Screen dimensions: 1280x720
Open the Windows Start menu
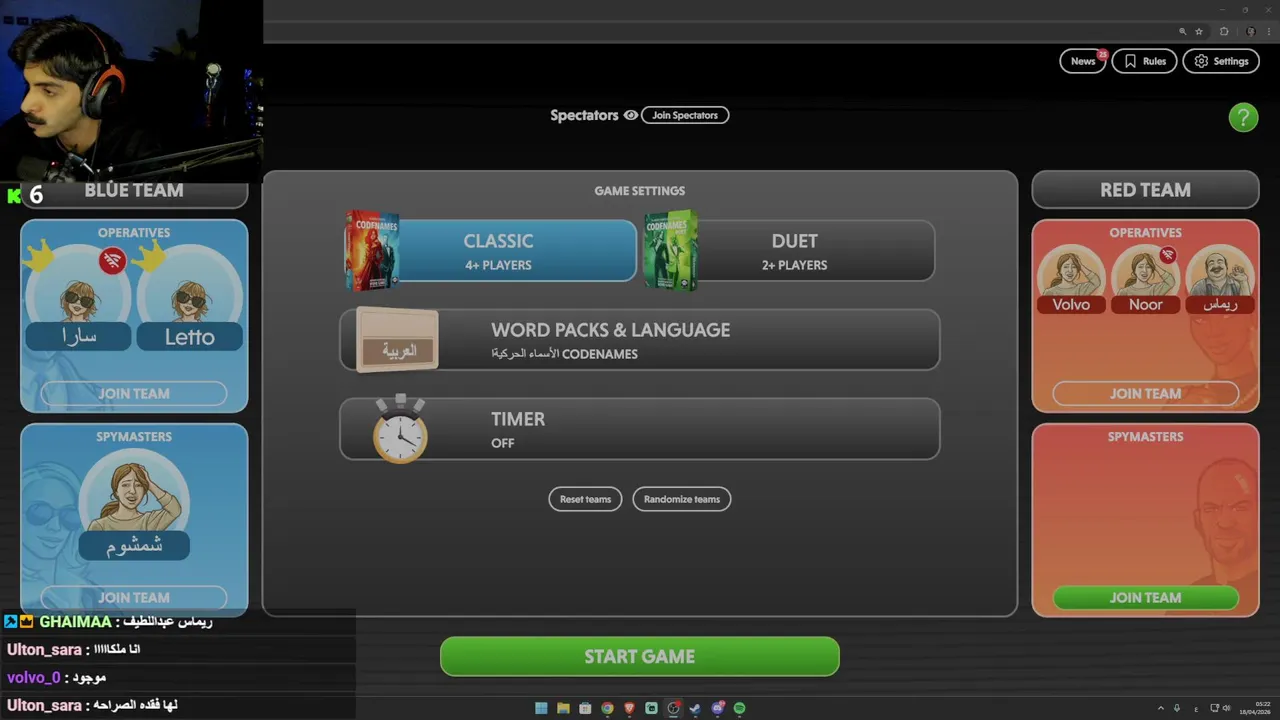tap(541, 708)
